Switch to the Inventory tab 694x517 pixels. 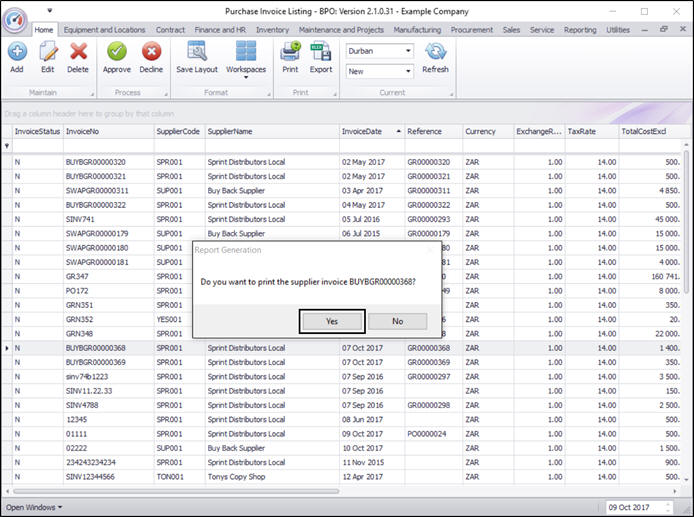(272, 30)
